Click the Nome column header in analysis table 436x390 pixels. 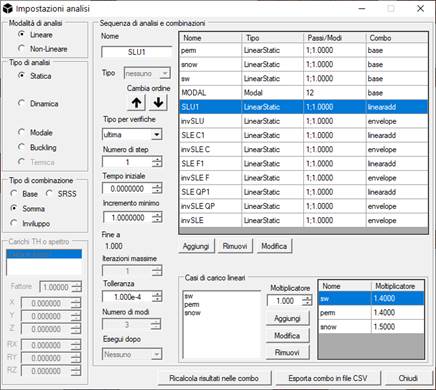(x=211, y=38)
